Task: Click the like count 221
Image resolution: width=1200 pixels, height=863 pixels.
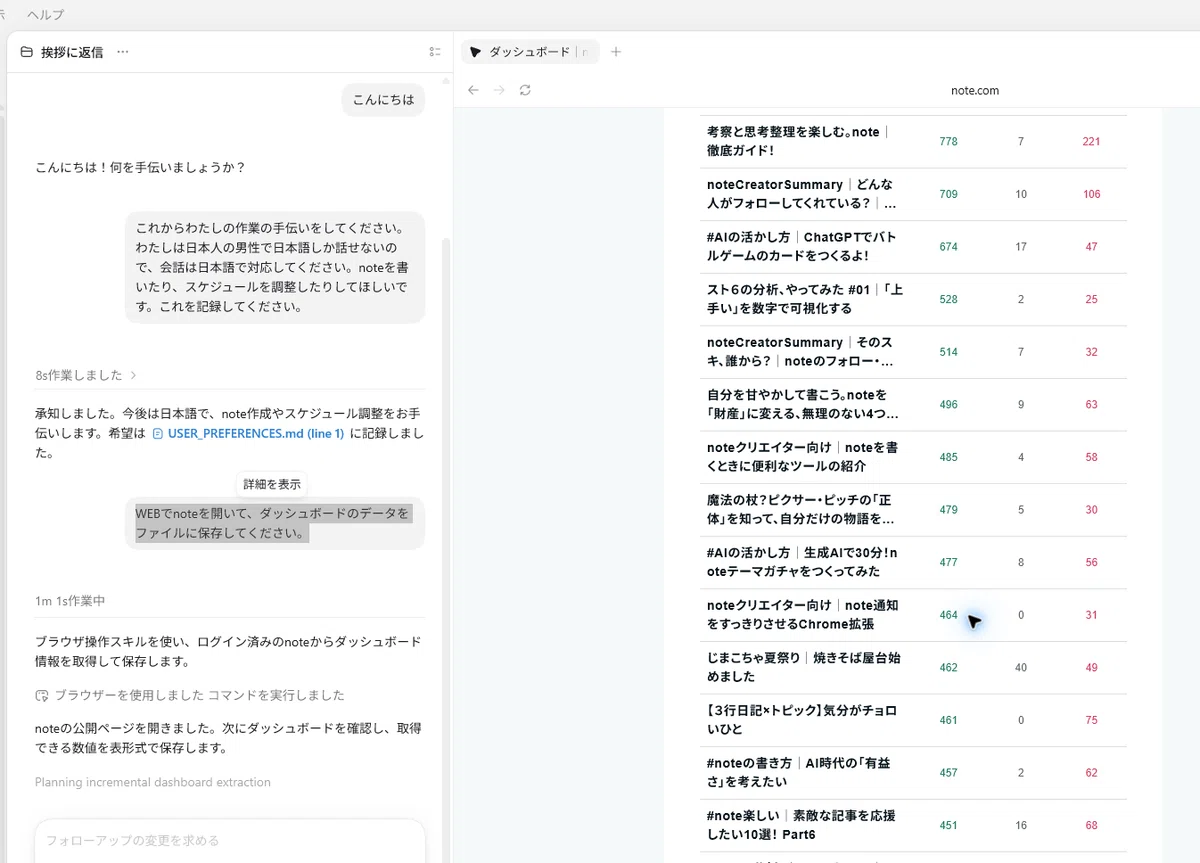Action: pos(1091,141)
